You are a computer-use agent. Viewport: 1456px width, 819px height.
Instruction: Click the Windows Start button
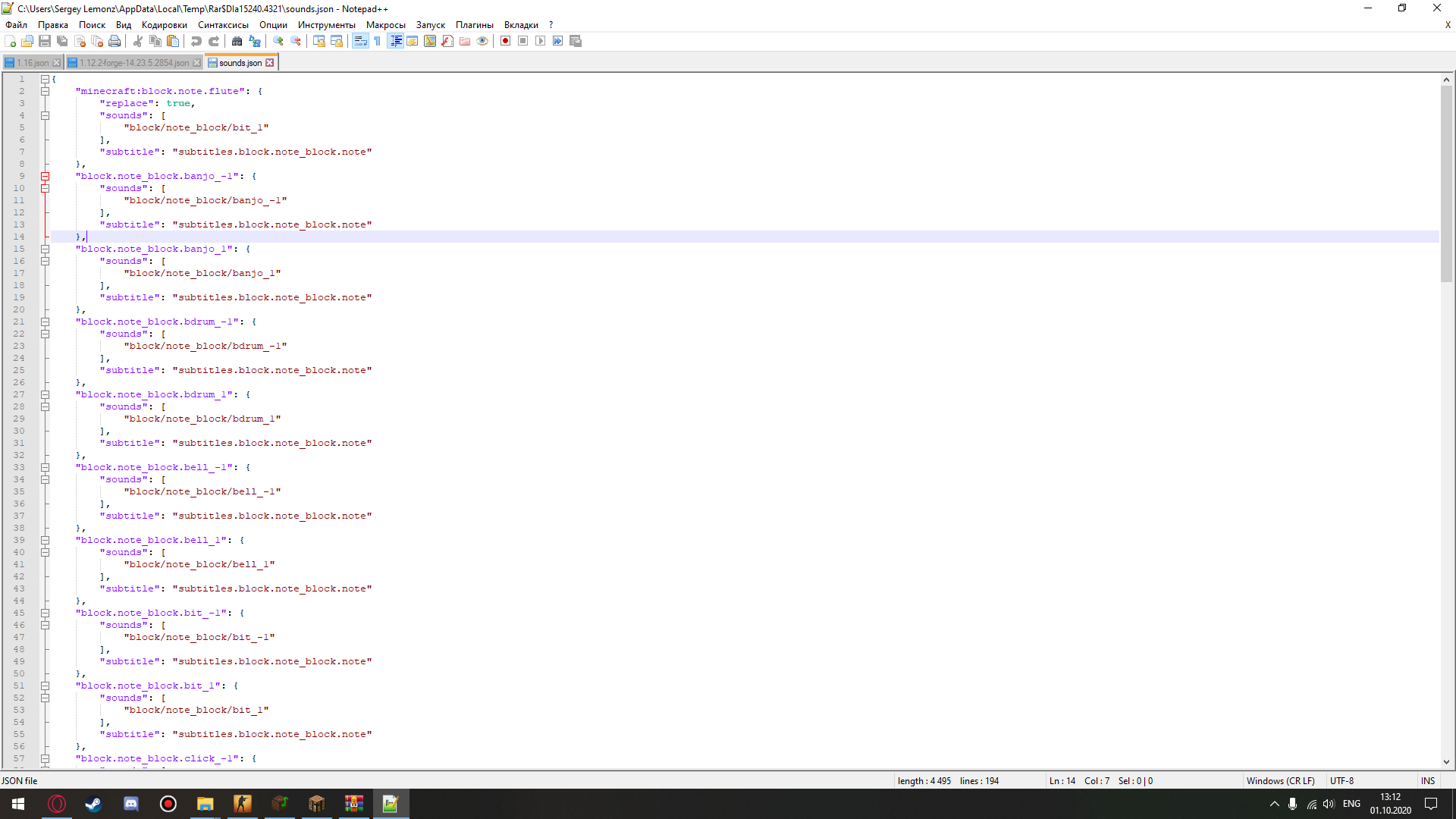pos(17,803)
